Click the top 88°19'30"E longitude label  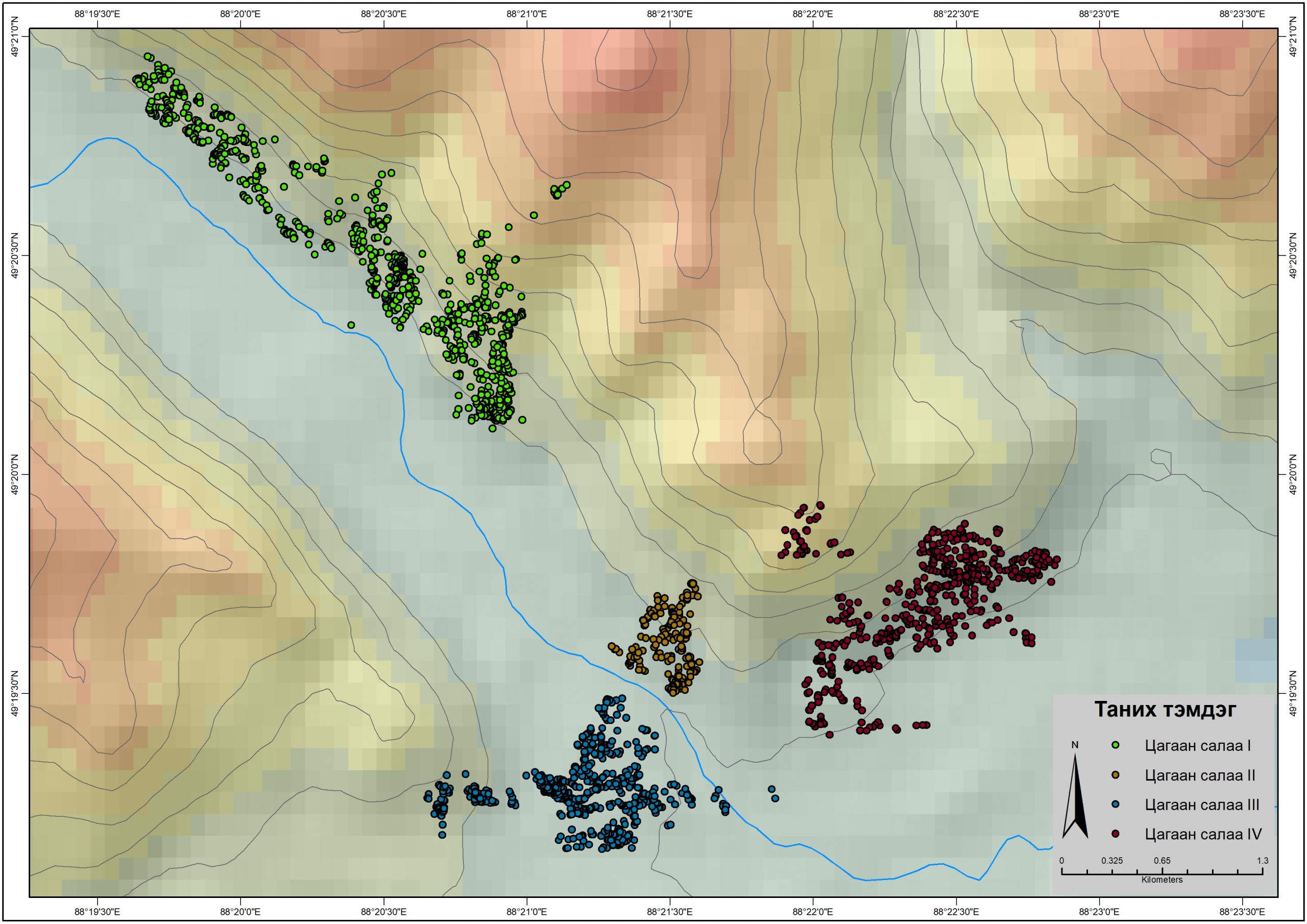click(97, 14)
